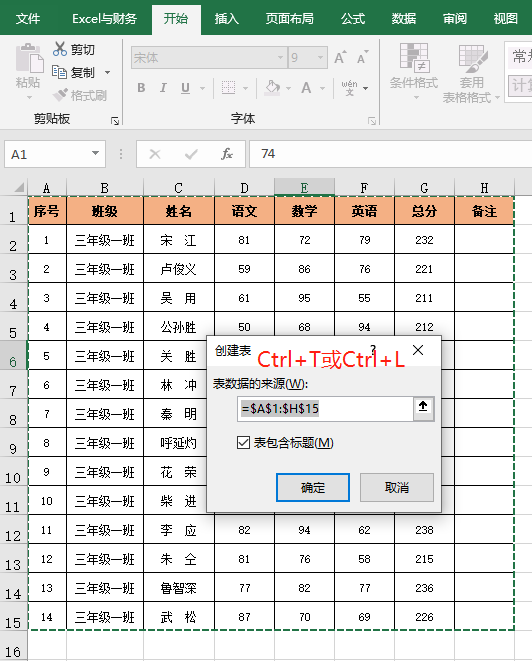The width and height of the screenshot is (532, 661).
Task: Click the formula bar showing 74
Action: (x=390, y=154)
